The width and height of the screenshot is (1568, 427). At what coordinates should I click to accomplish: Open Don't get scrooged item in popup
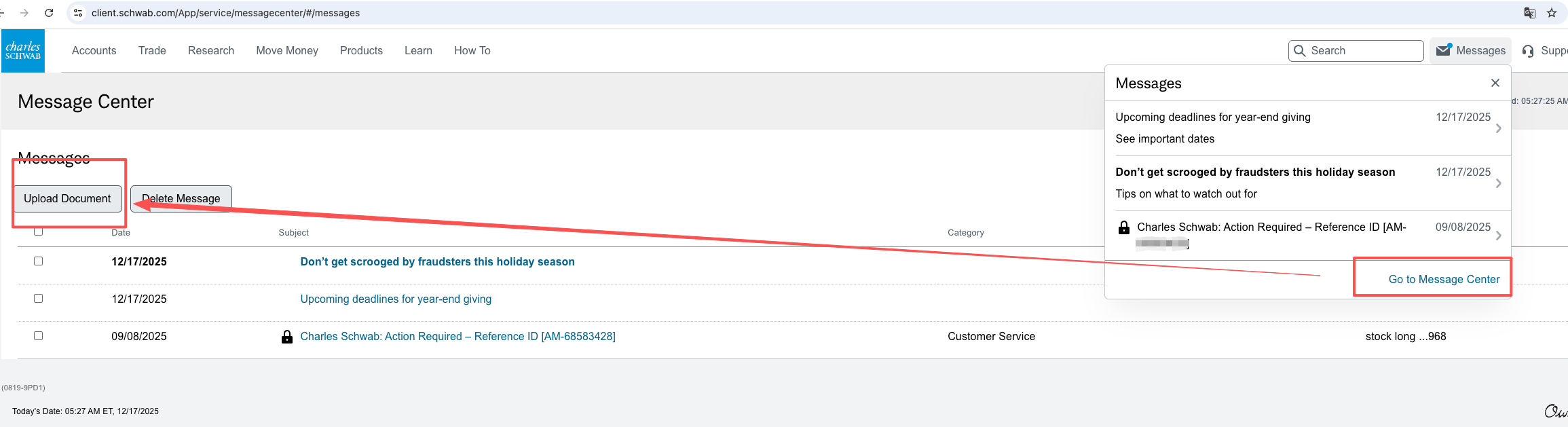[x=1255, y=172]
